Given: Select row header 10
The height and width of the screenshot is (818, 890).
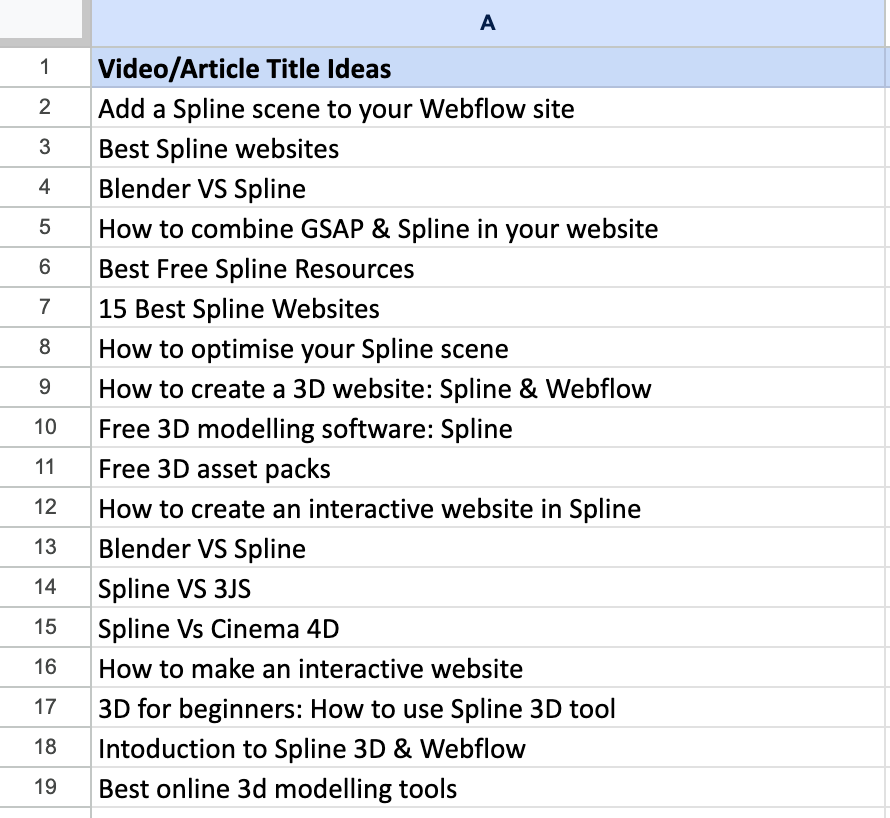Looking at the screenshot, I should click(x=45, y=427).
